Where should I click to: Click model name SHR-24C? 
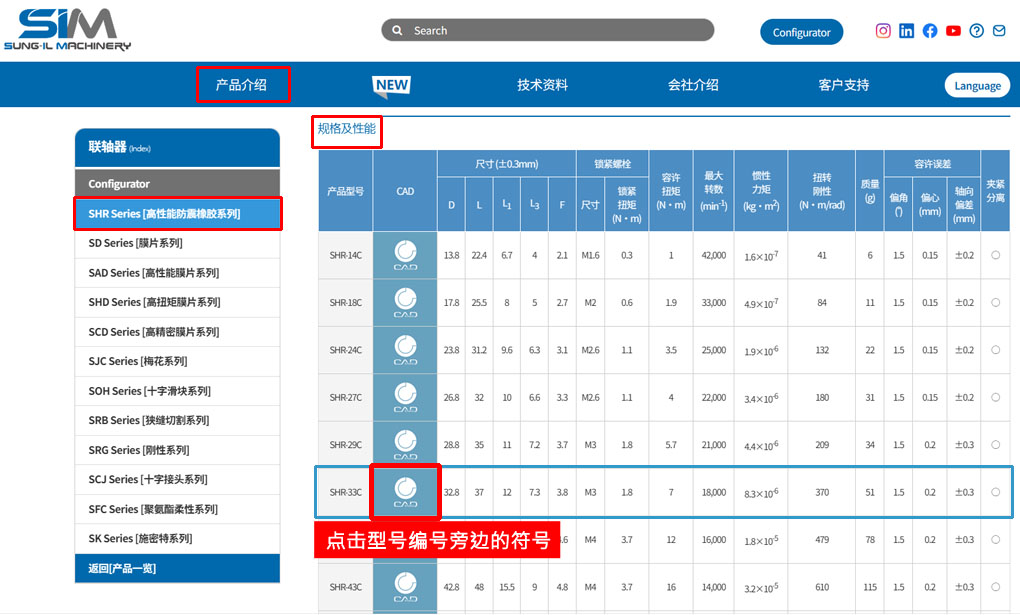pos(345,350)
